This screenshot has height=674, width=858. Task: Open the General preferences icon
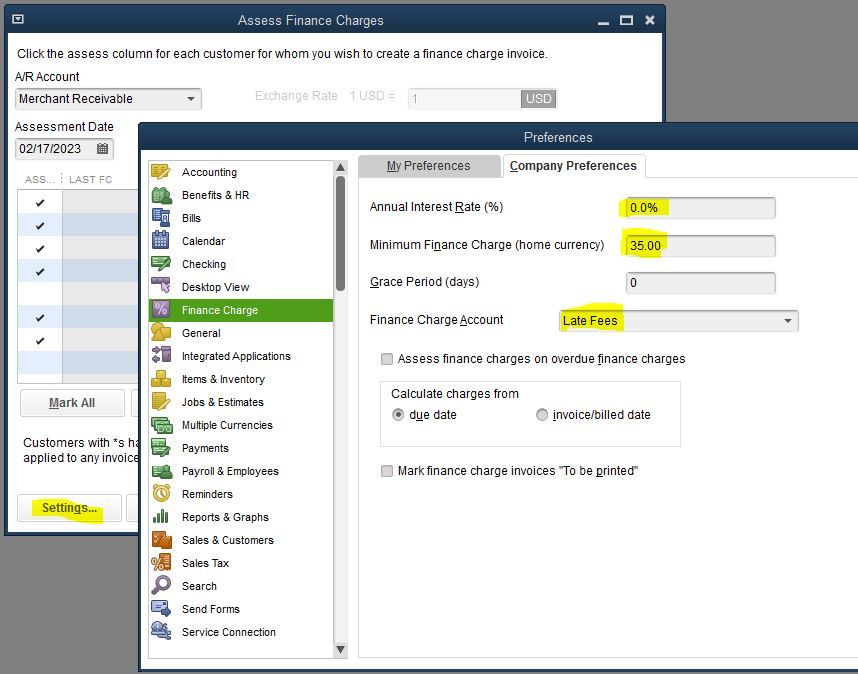pos(161,333)
